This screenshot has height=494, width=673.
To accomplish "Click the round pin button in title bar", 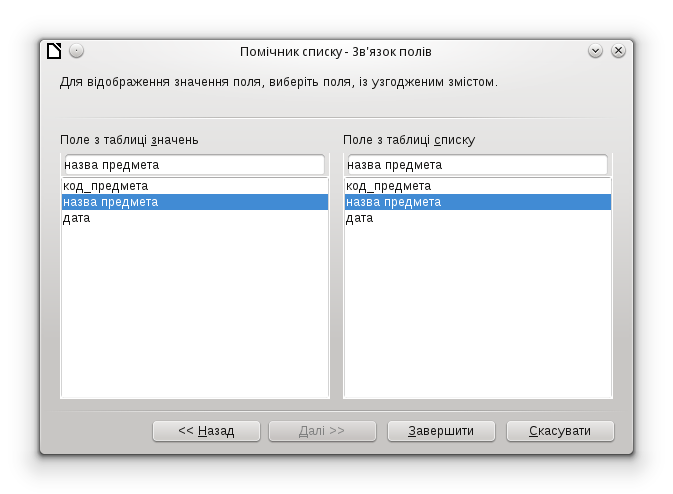I will tap(77, 50).
